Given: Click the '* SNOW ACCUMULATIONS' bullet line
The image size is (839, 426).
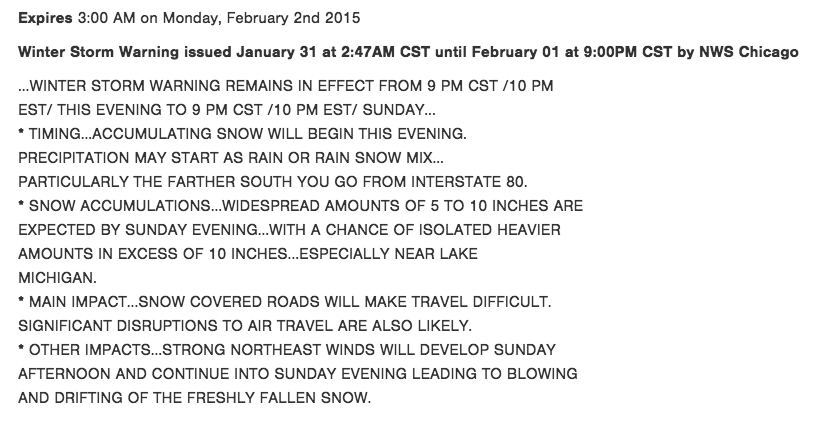Looking at the screenshot, I should 301,206.
